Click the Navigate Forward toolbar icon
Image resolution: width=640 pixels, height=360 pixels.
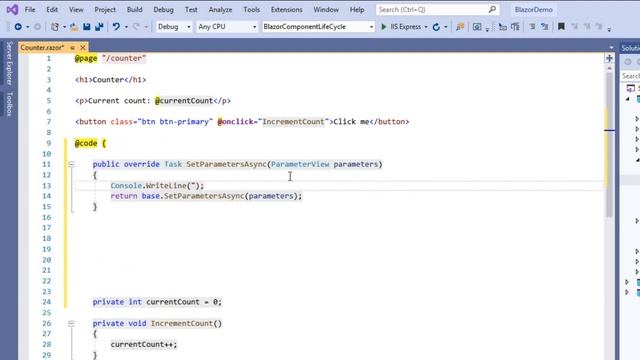[x=37, y=27]
